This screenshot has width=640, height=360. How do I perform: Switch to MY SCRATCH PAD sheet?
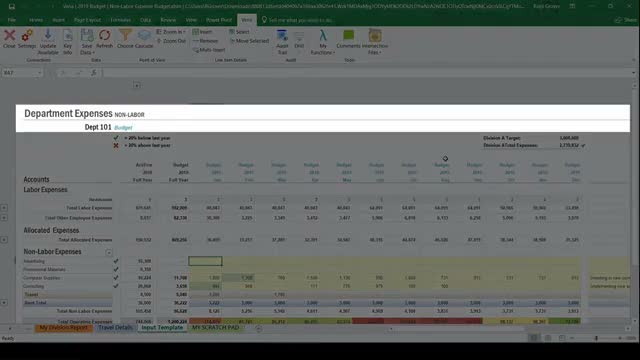click(216, 328)
